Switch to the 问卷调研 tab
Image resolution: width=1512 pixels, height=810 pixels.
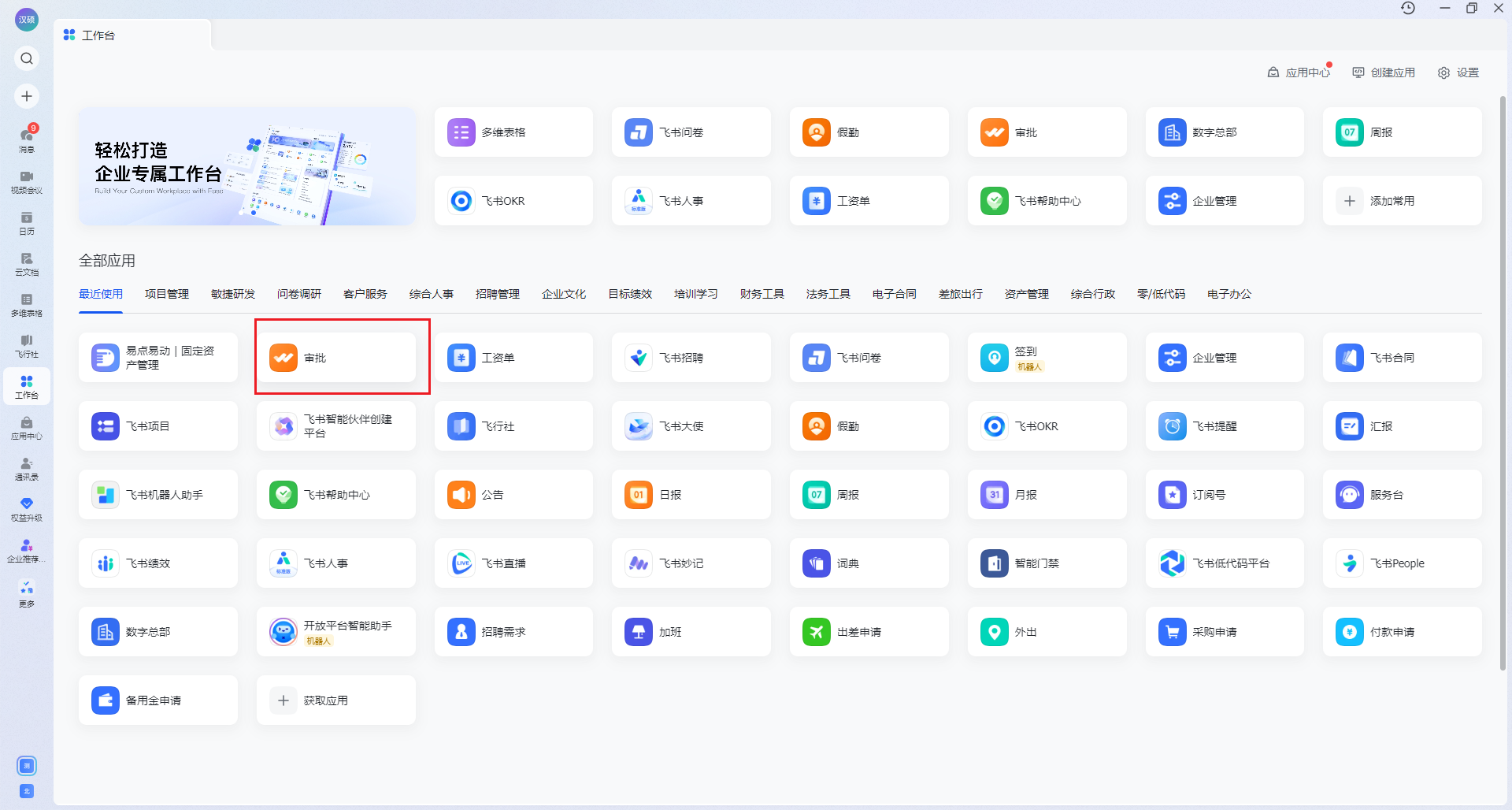[299, 294]
